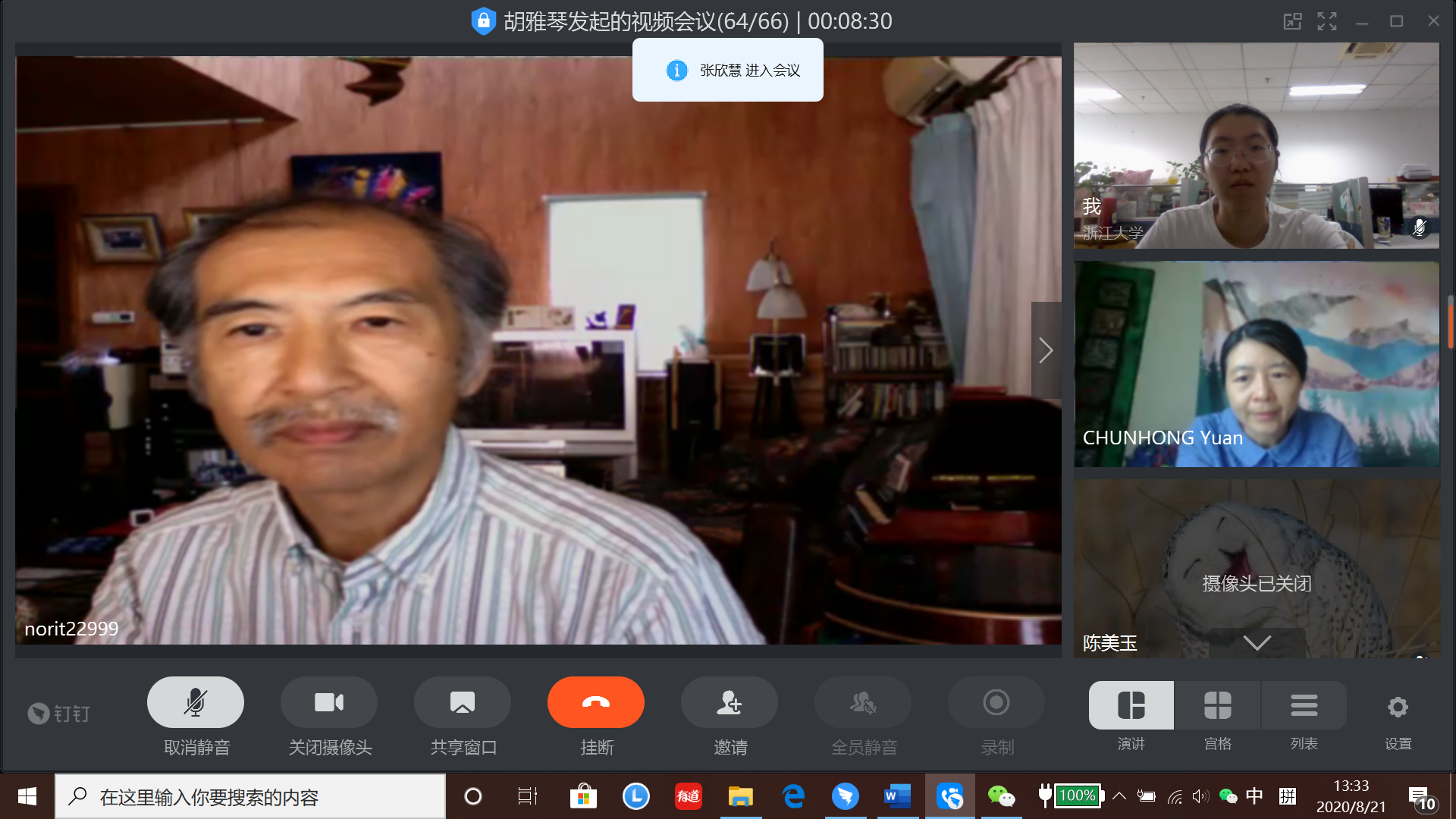Click the picture-in-picture mini window icon
The image size is (1456, 819).
1292,21
